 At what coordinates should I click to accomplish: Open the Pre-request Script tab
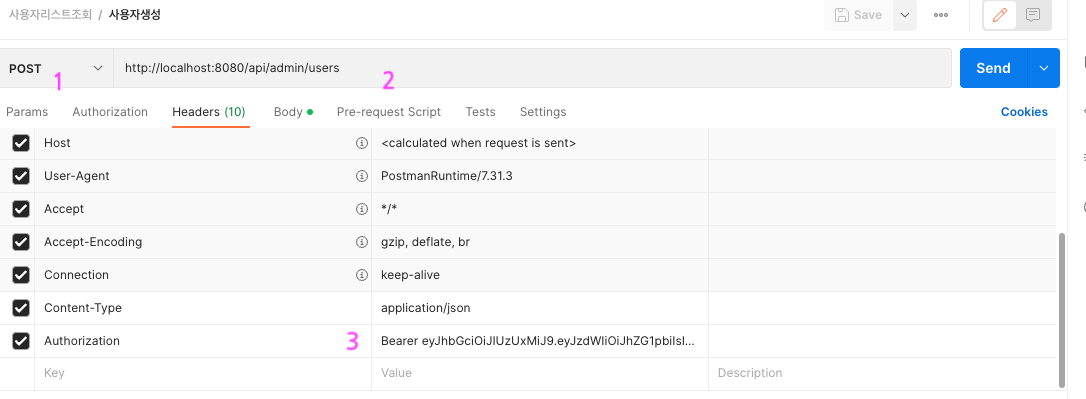click(389, 112)
